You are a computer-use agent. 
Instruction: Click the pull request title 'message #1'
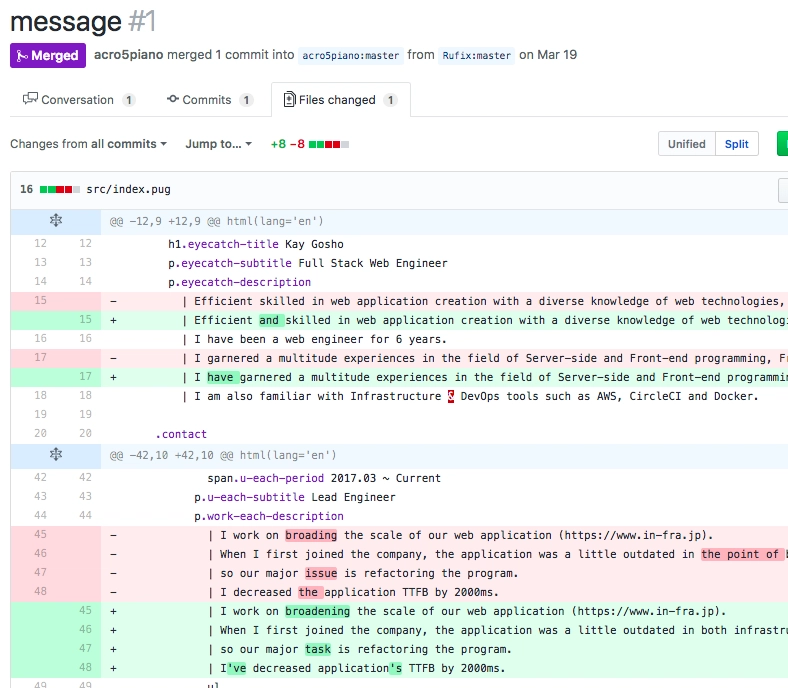(83, 22)
